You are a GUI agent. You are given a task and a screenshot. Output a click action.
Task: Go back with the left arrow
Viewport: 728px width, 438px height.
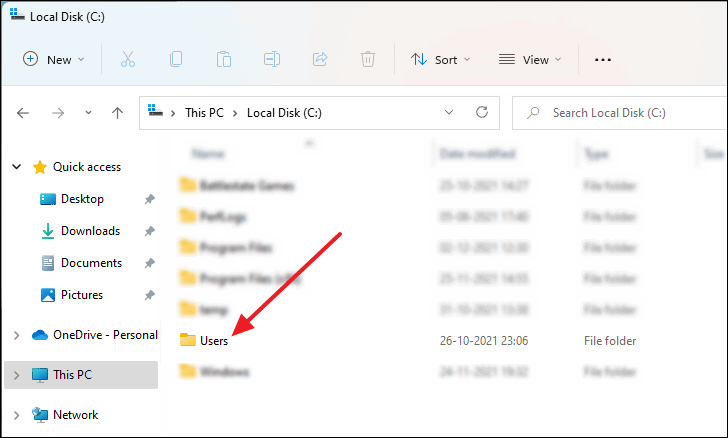[23, 113]
